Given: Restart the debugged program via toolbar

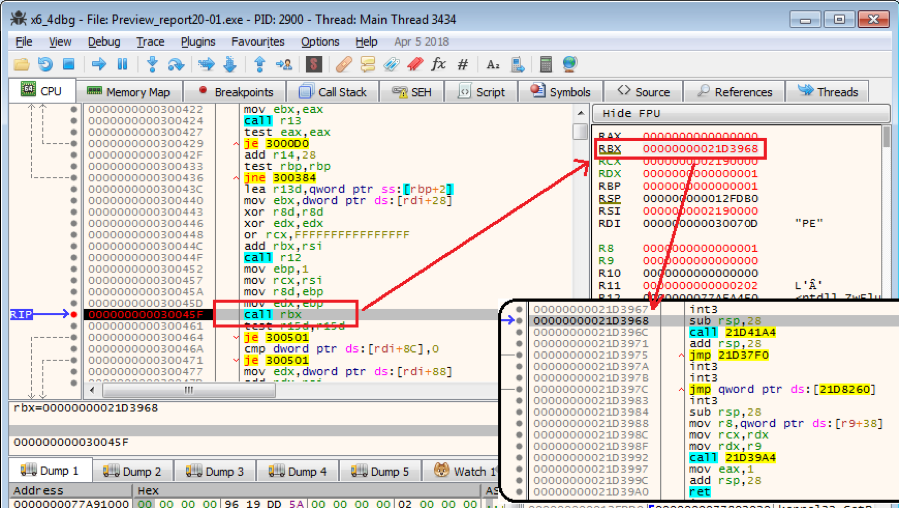Looking at the screenshot, I should (46, 64).
